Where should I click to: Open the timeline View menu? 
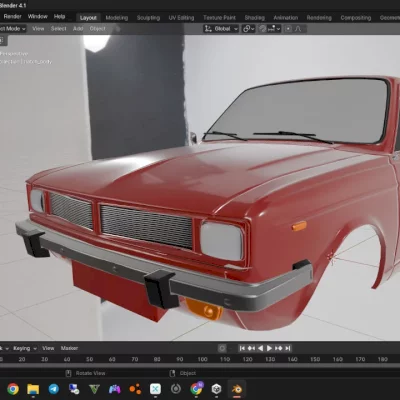tap(48, 348)
